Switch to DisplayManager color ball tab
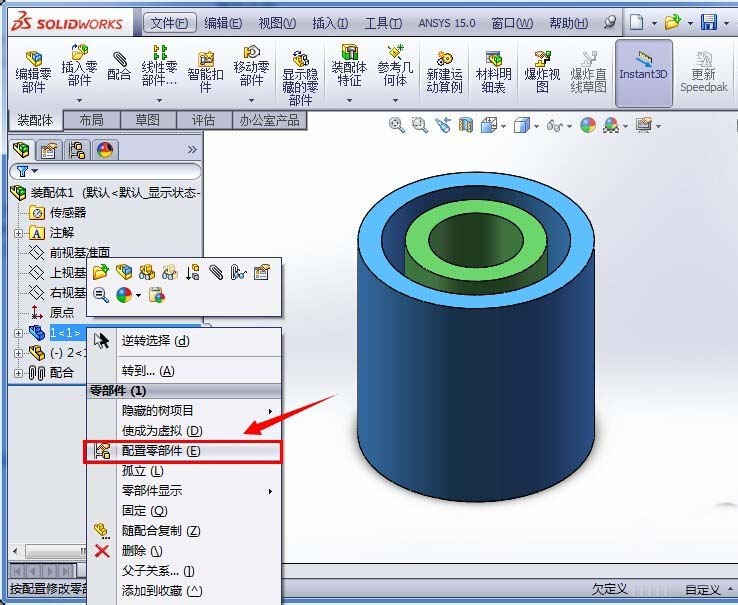Image resolution: width=738 pixels, height=605 pixels. (104, 150)
